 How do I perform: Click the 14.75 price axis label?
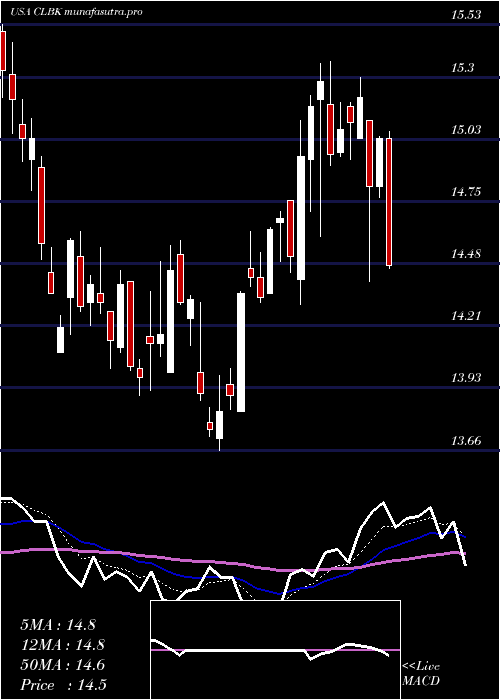466,192
